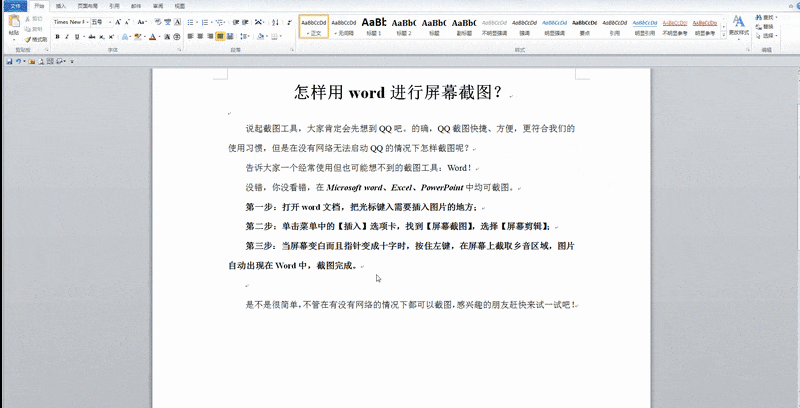Click the Clear Formatting icon
800x408 pixels.
[158, 22]
